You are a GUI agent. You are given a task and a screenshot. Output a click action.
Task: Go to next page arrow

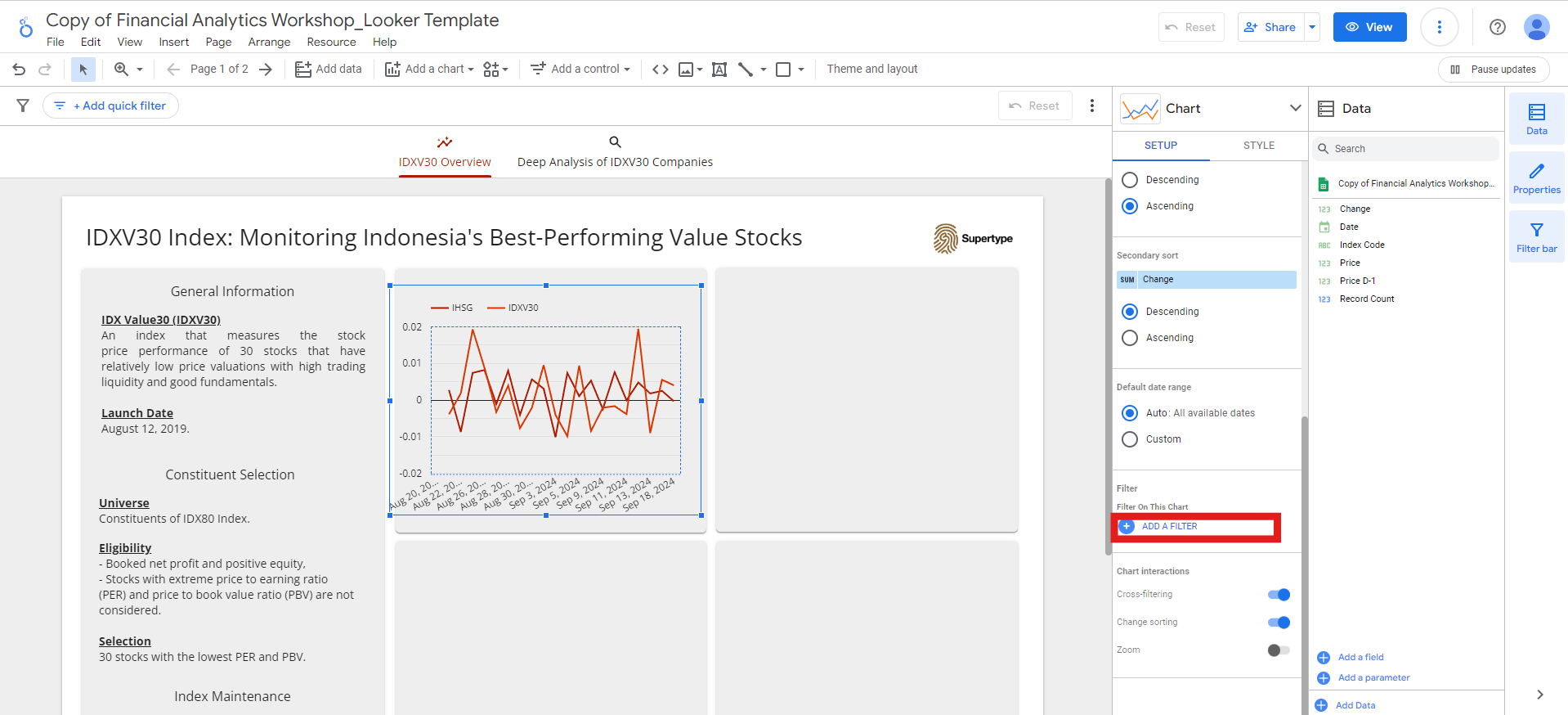(266, 70)
